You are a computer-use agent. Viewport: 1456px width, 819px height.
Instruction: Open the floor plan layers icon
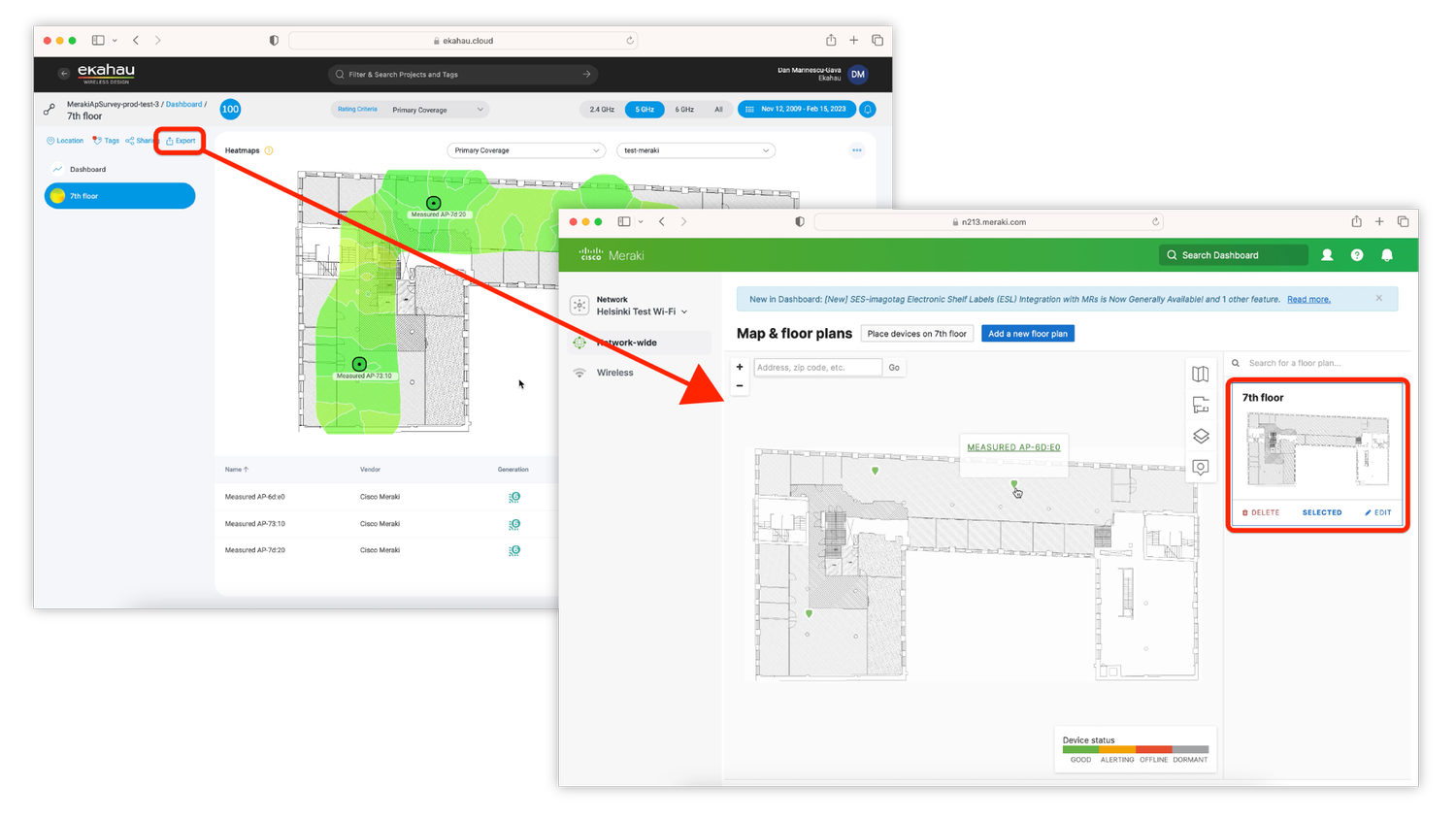point(1201,436)
